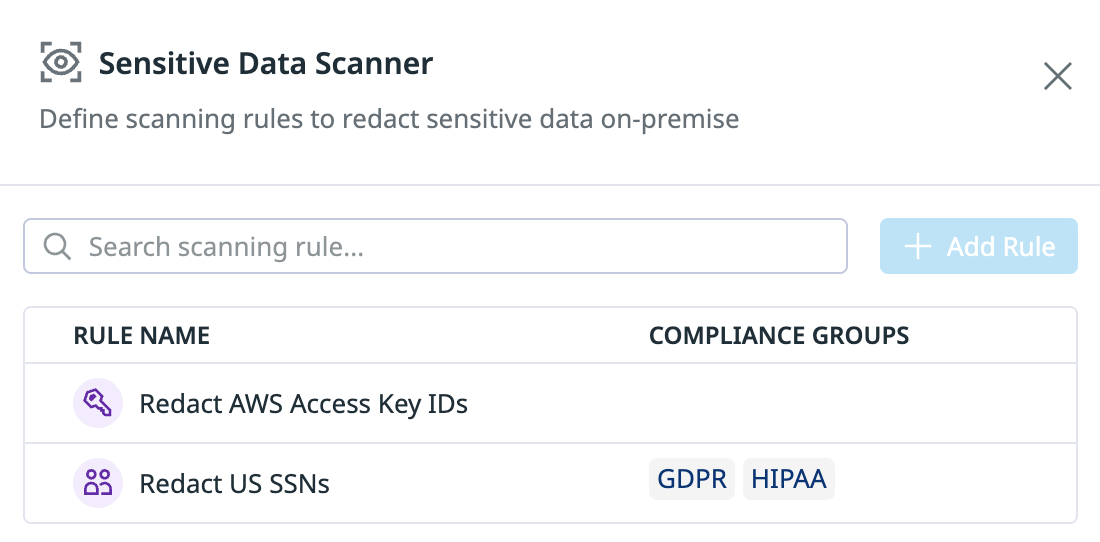This screenshot has width=1100, height=542.
Task: Focus the Search scanning rule field
Action: (x=450, y=246)
